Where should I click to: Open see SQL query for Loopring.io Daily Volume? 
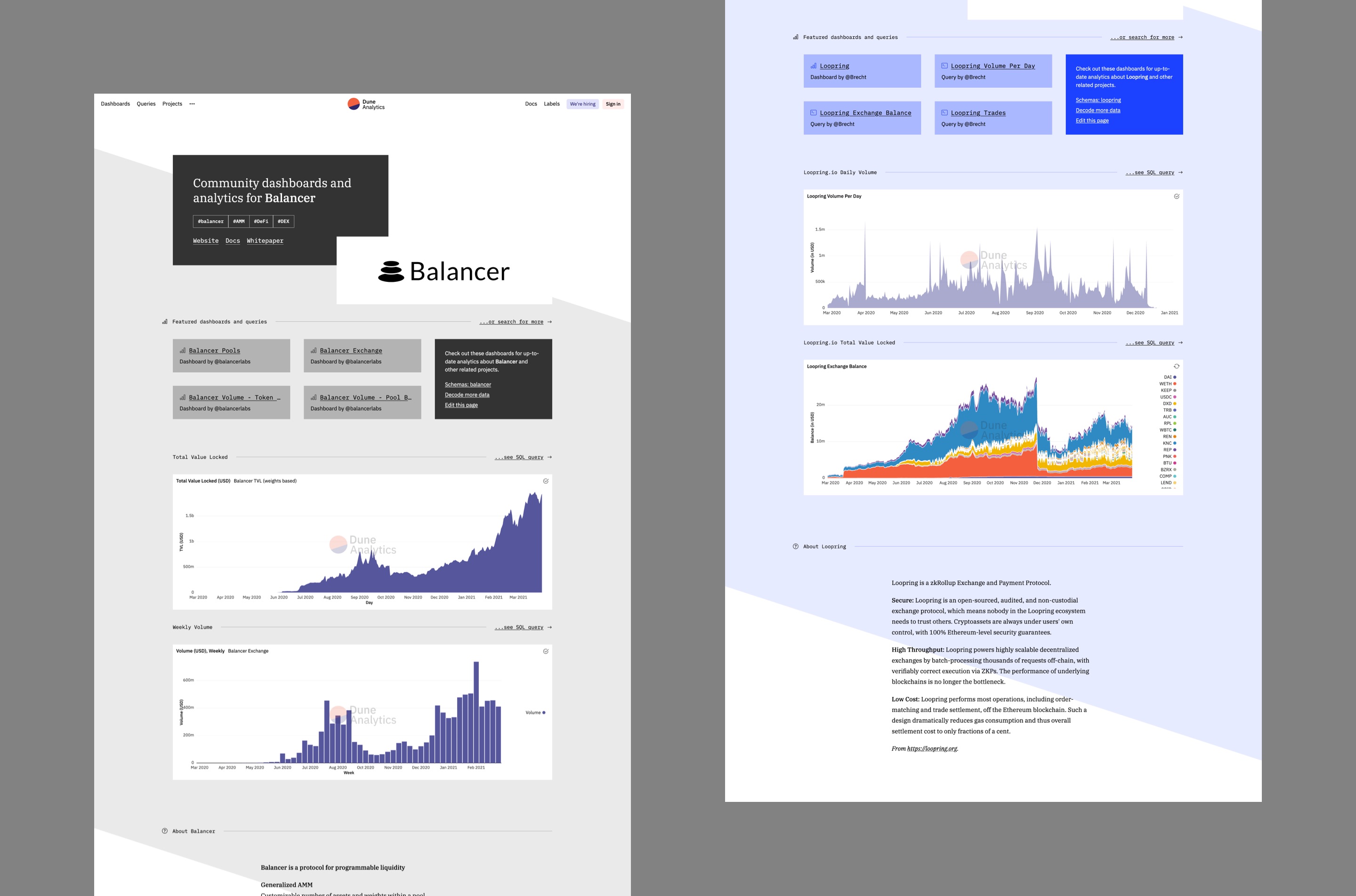(x=1150, y=173)
